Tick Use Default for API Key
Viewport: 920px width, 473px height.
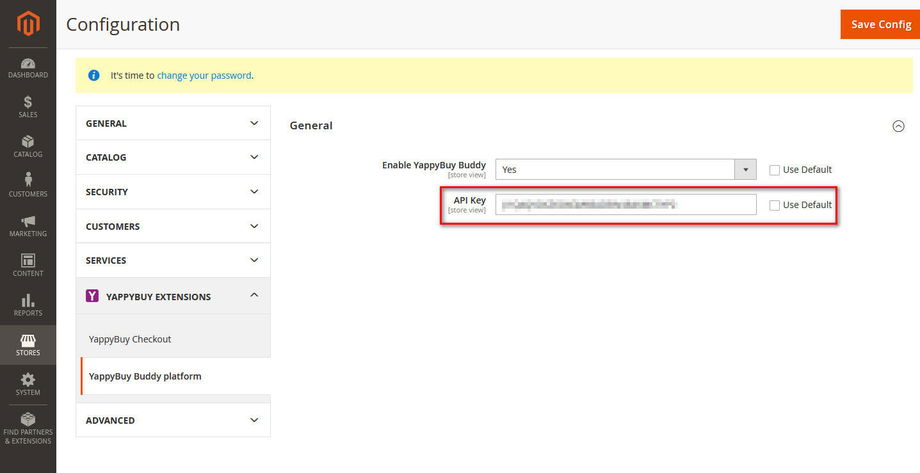click(x=774, y=205)
